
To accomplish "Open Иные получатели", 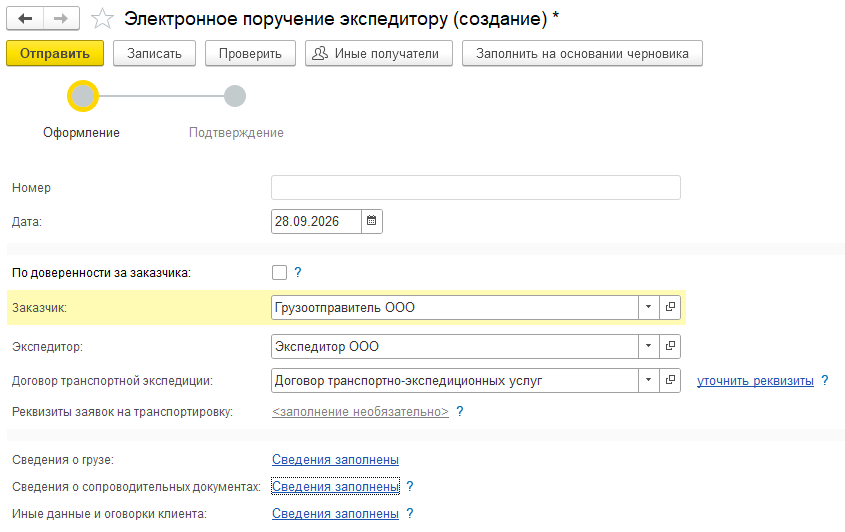I will (379, 53).
